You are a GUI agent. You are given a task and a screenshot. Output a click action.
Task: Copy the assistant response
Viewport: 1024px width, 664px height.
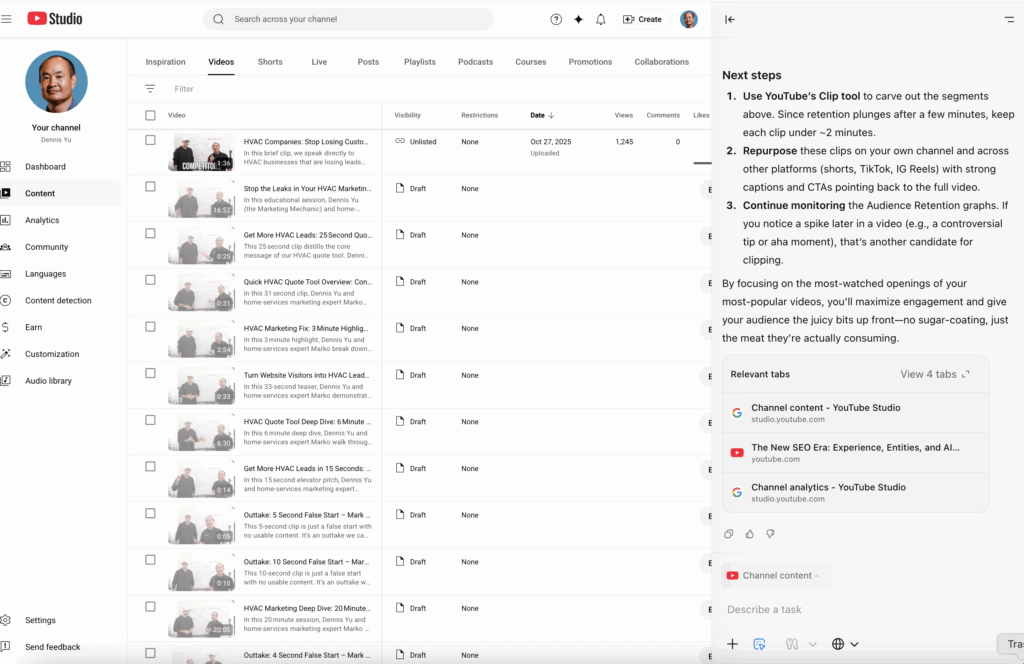(729, 534)
